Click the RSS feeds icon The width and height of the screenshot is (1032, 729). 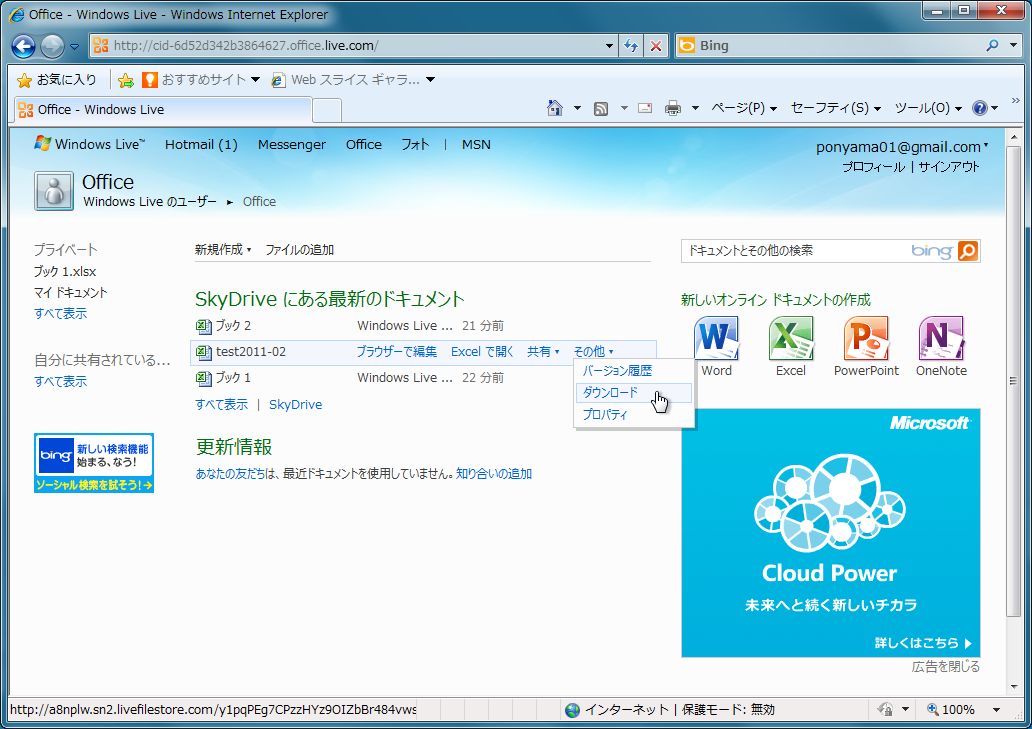601,109
